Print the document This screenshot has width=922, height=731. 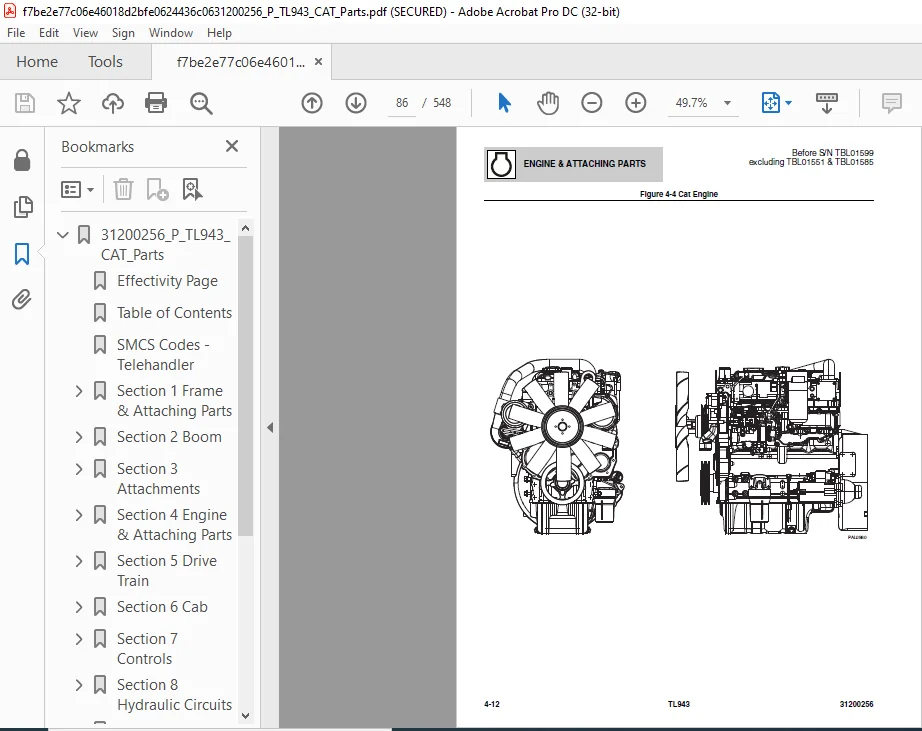point(156,104)
